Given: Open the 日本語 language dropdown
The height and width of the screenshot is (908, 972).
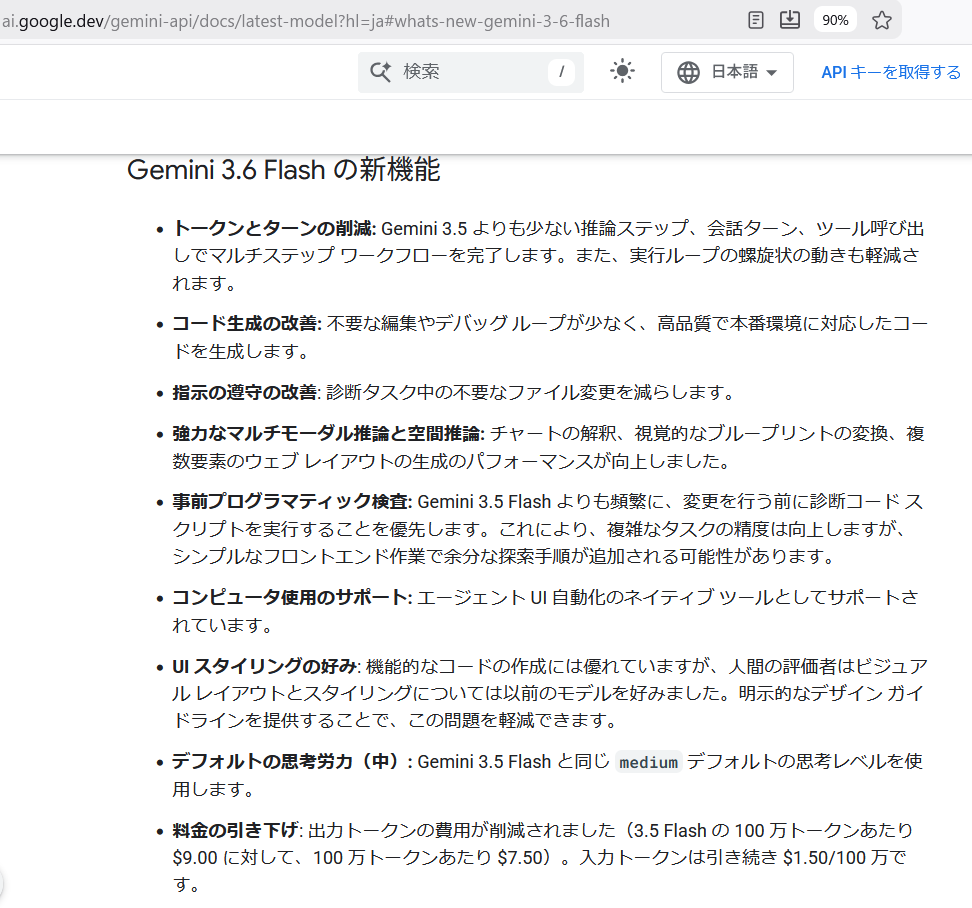Looking at the screenshot, I should [727, 73].
